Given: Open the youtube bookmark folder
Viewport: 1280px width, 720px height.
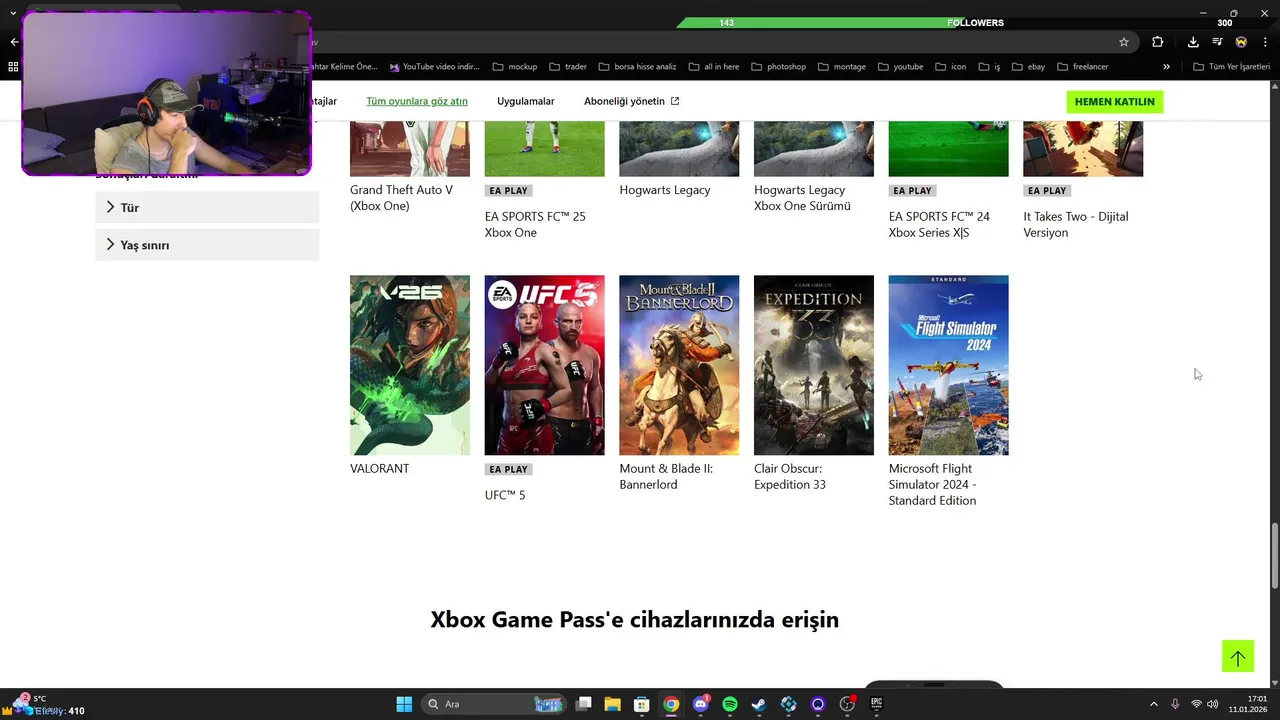Looking at the screenshot, I should (x=900, y=67).
